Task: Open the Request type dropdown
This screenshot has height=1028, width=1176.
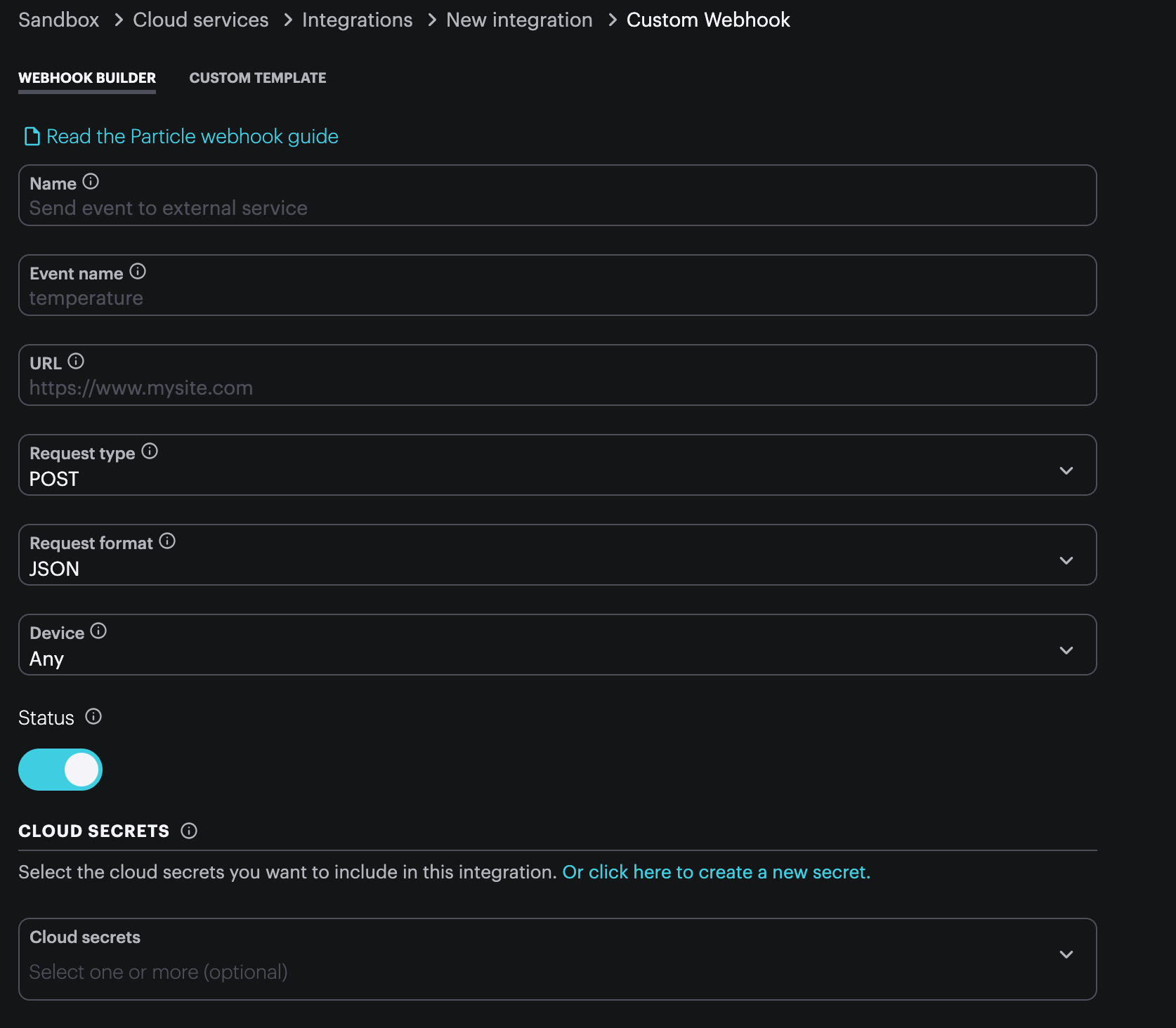Action: 558,465
